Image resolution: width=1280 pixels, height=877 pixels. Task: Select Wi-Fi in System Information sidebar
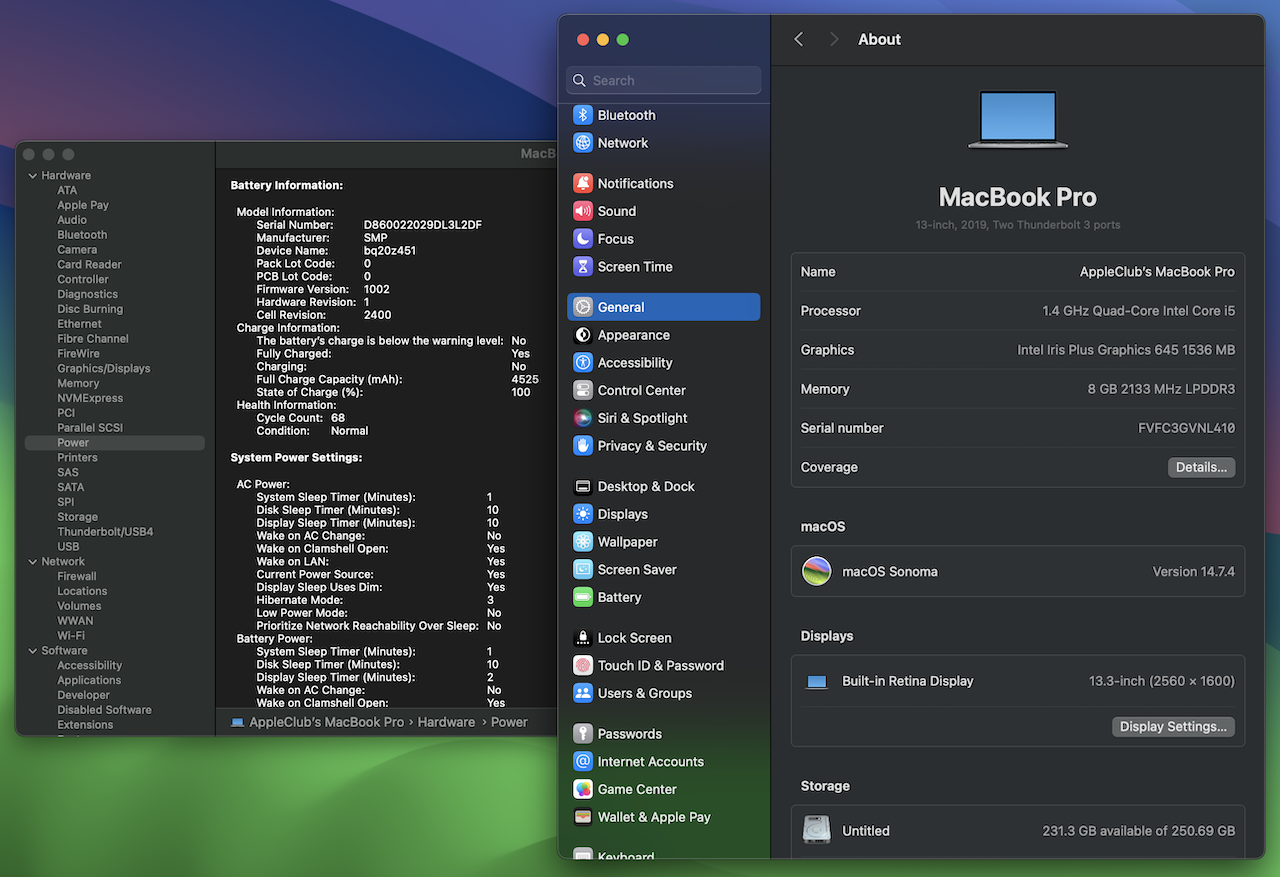(71, 636)
